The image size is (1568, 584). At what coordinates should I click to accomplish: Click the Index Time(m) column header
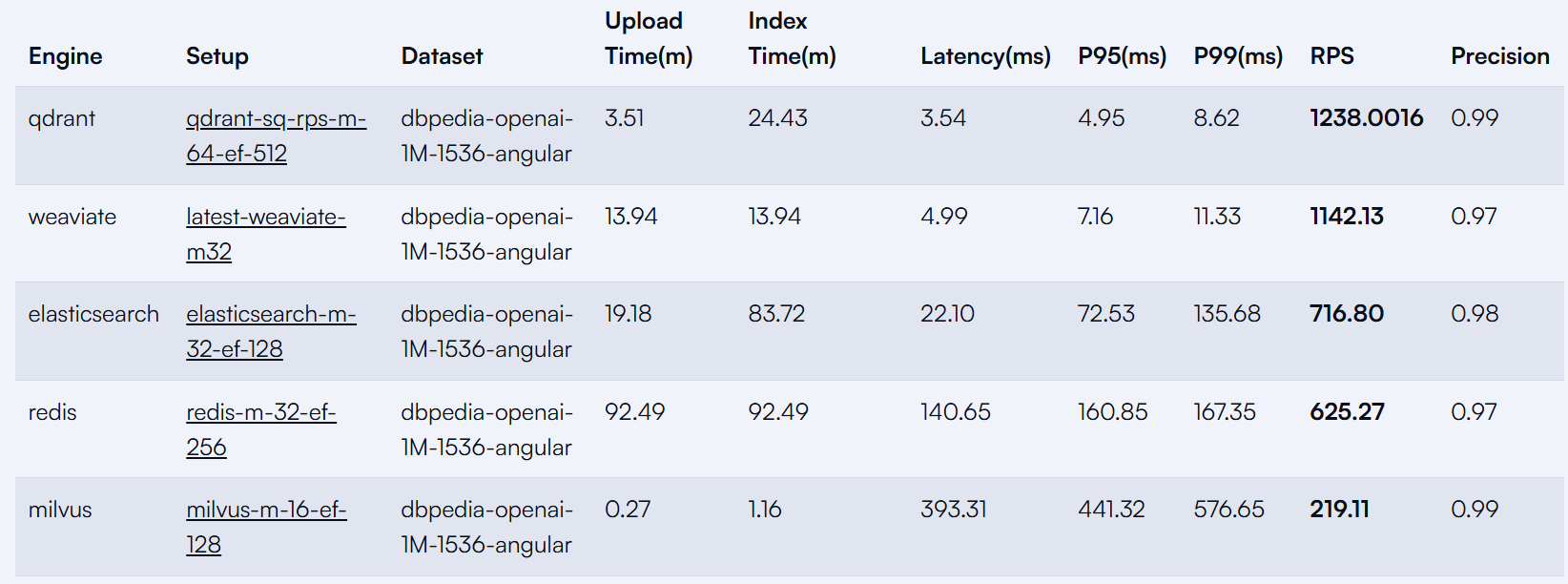792,38
